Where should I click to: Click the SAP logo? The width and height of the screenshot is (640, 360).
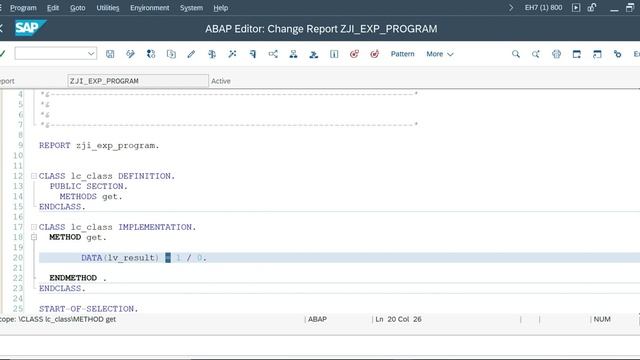click(31, 28)
